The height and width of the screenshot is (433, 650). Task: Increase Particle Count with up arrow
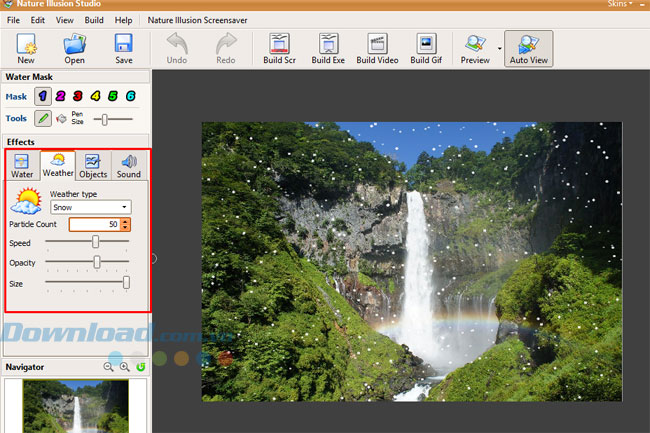pos(125,221)
